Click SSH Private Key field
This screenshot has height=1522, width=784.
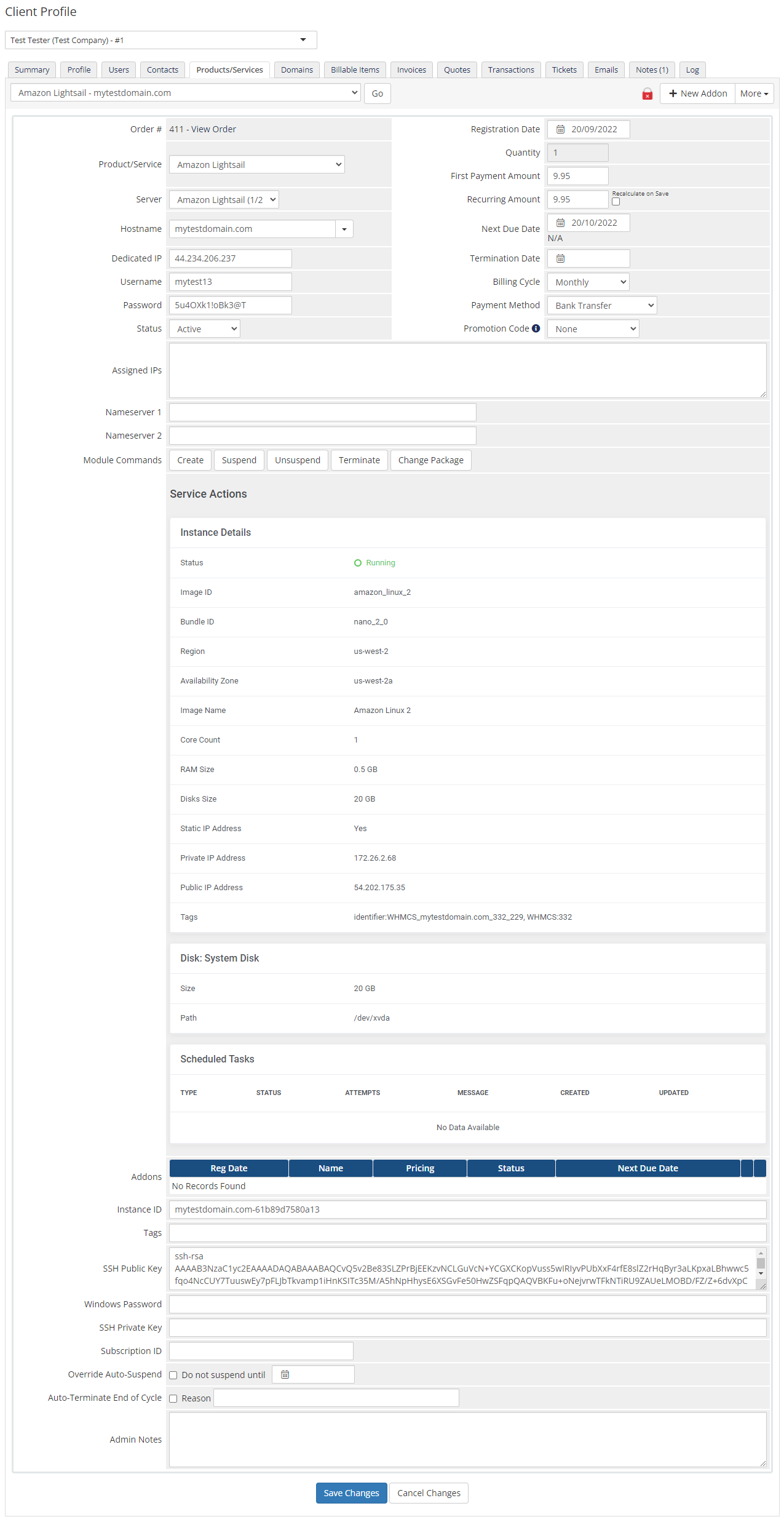coord(468,1328)
